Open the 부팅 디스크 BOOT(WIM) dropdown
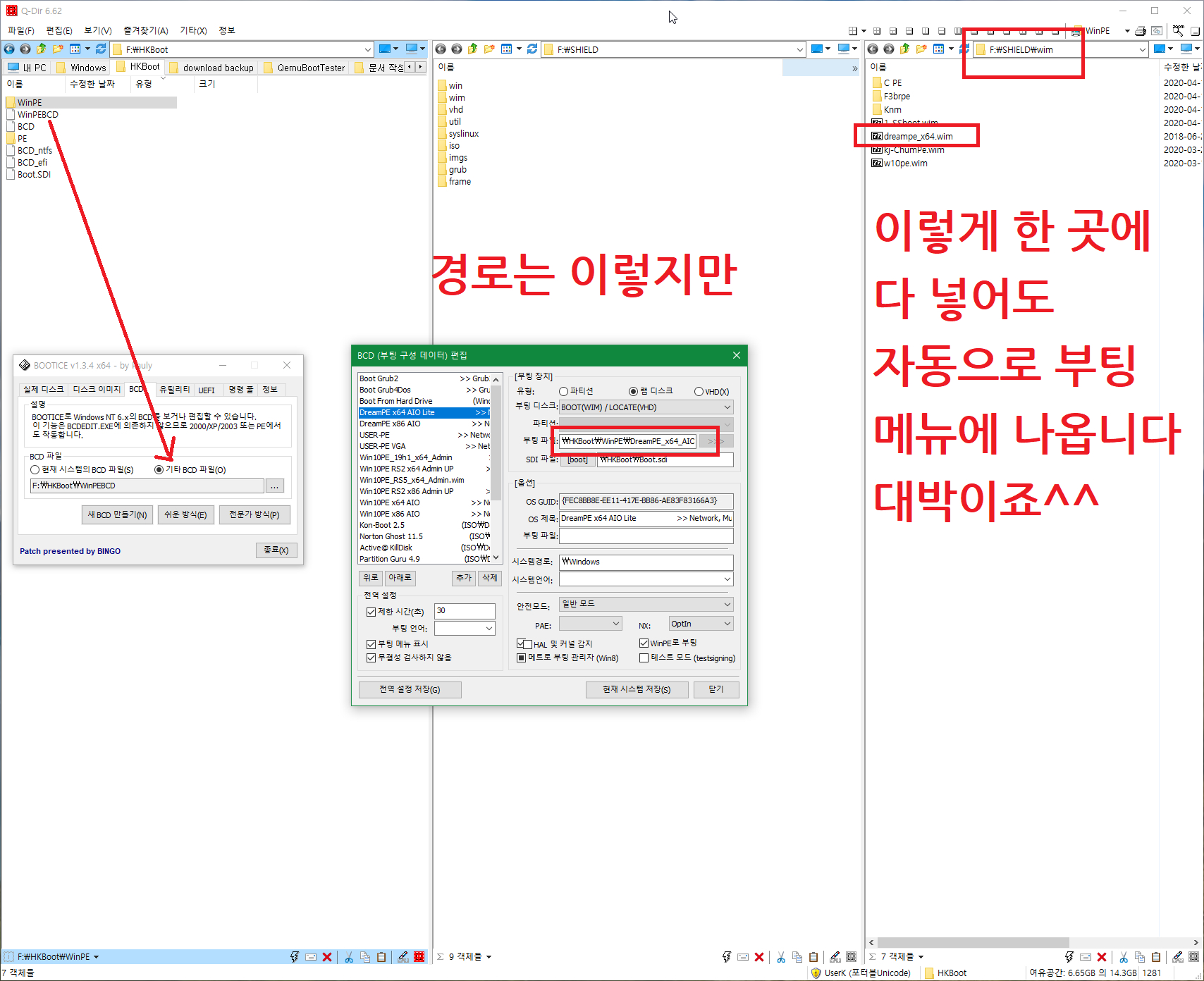The image size is (1204, 981). click(646, 407)
